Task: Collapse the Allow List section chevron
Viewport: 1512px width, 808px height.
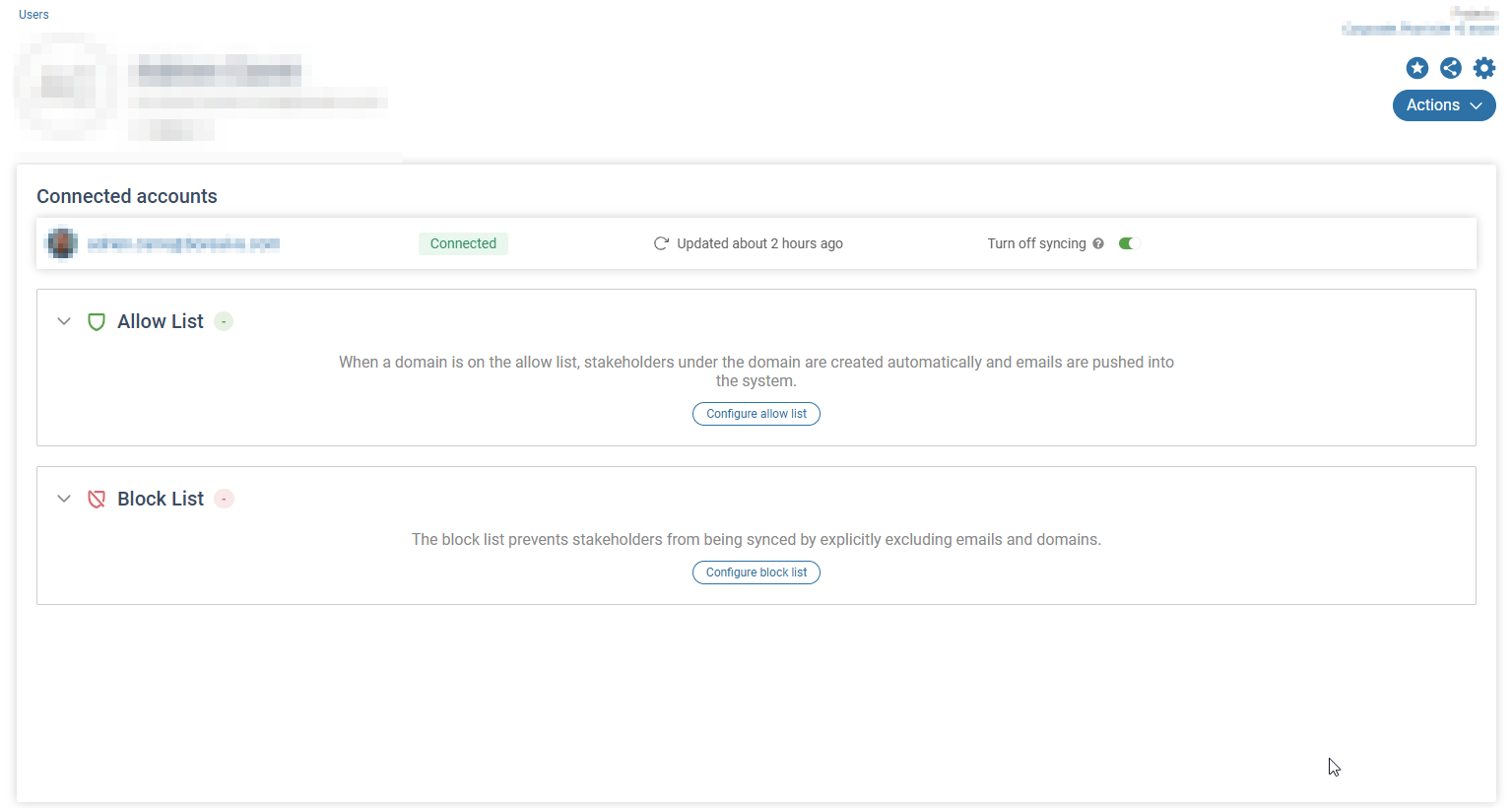Action: click(64, 321)
